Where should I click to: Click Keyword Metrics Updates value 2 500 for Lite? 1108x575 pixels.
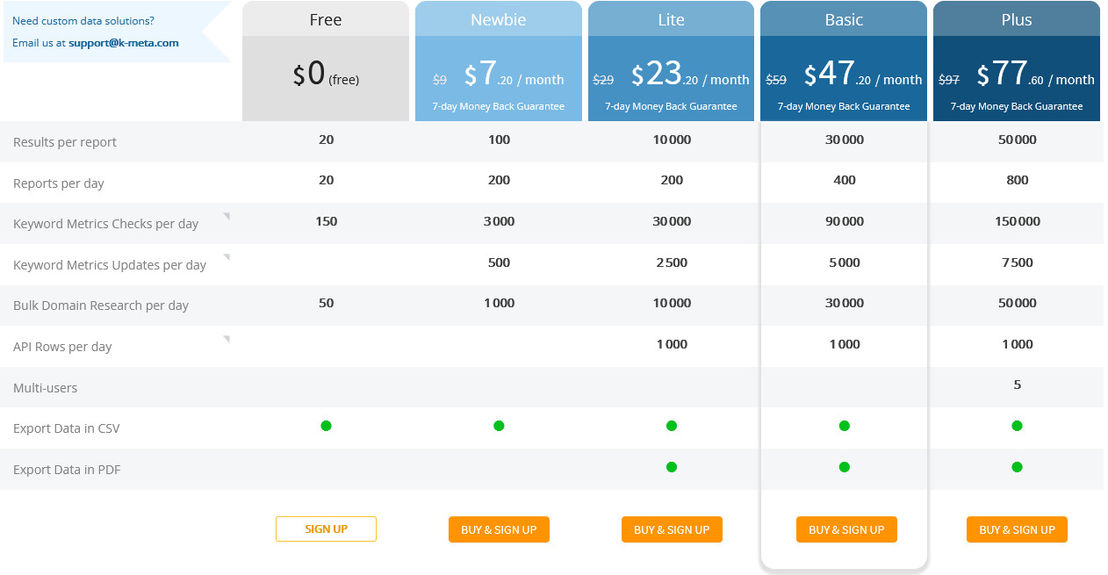pyautogui.click(x=671, y=263)
